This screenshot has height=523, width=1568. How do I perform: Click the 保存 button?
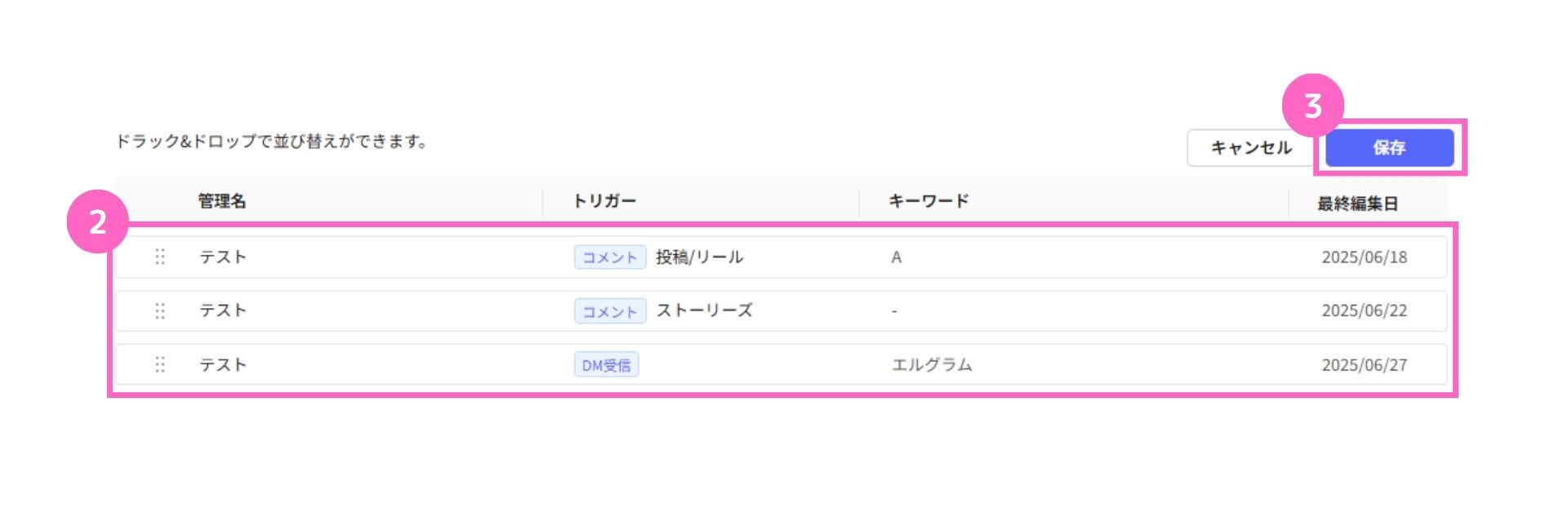click(1389, 148)
